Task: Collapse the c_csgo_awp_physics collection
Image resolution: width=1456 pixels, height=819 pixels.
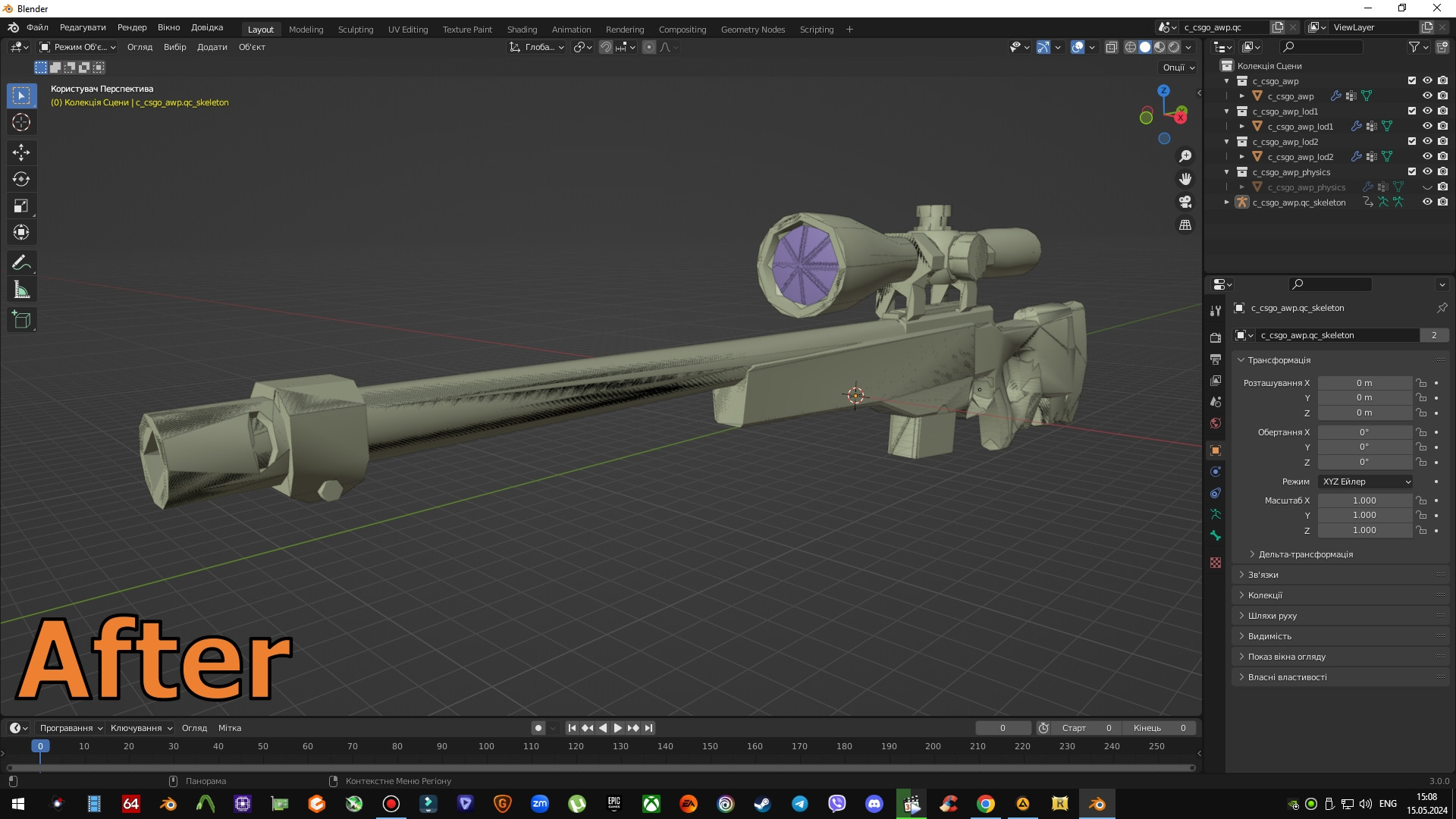Action: tap(1227, 172)
